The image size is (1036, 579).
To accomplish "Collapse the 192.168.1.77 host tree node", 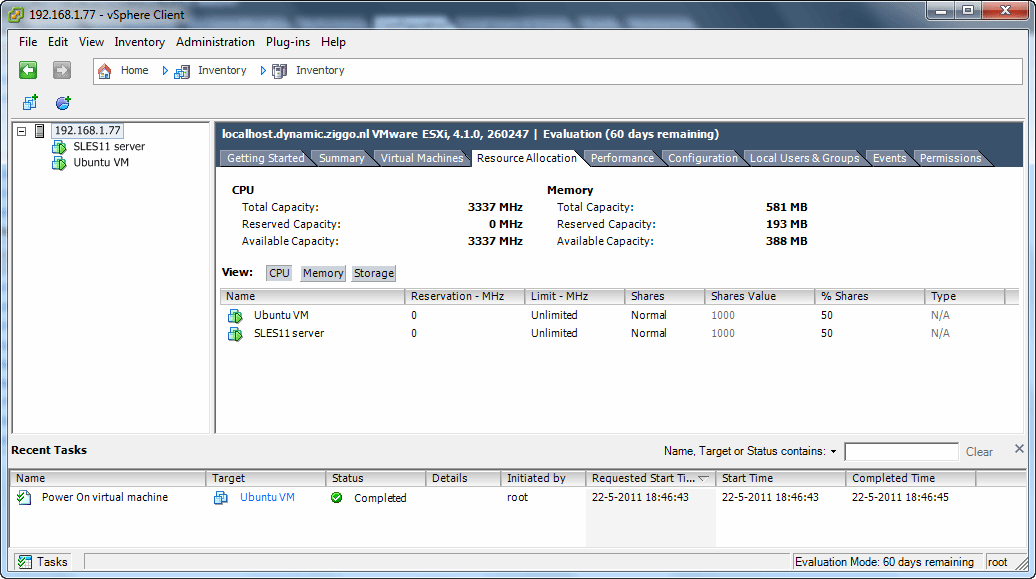I will pyautogui.click(x=22, y=131).
